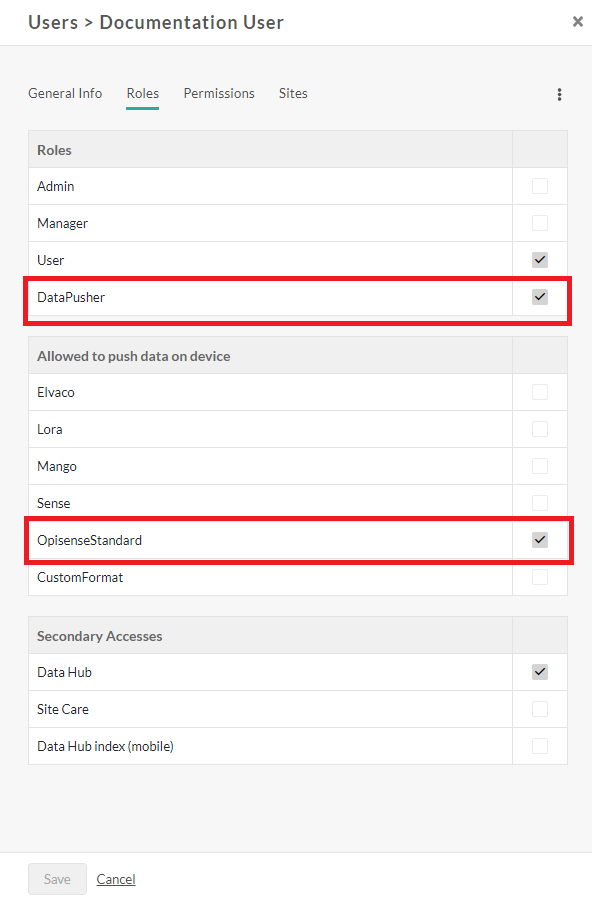Check the Mango device option
Image resolution: width=592 pixels, height=902 pixels.
pos(539,465)
